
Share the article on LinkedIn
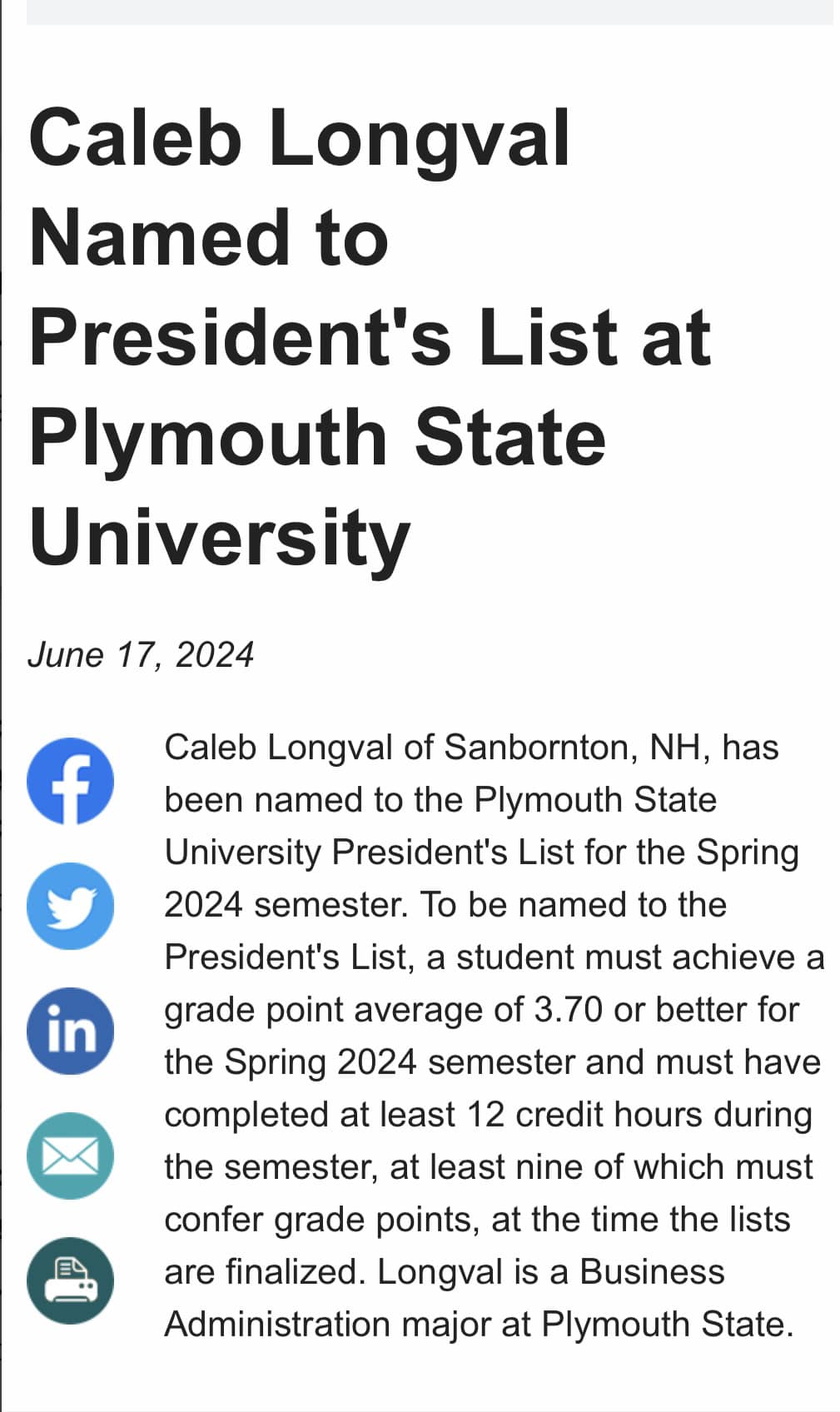(70, 1031)
